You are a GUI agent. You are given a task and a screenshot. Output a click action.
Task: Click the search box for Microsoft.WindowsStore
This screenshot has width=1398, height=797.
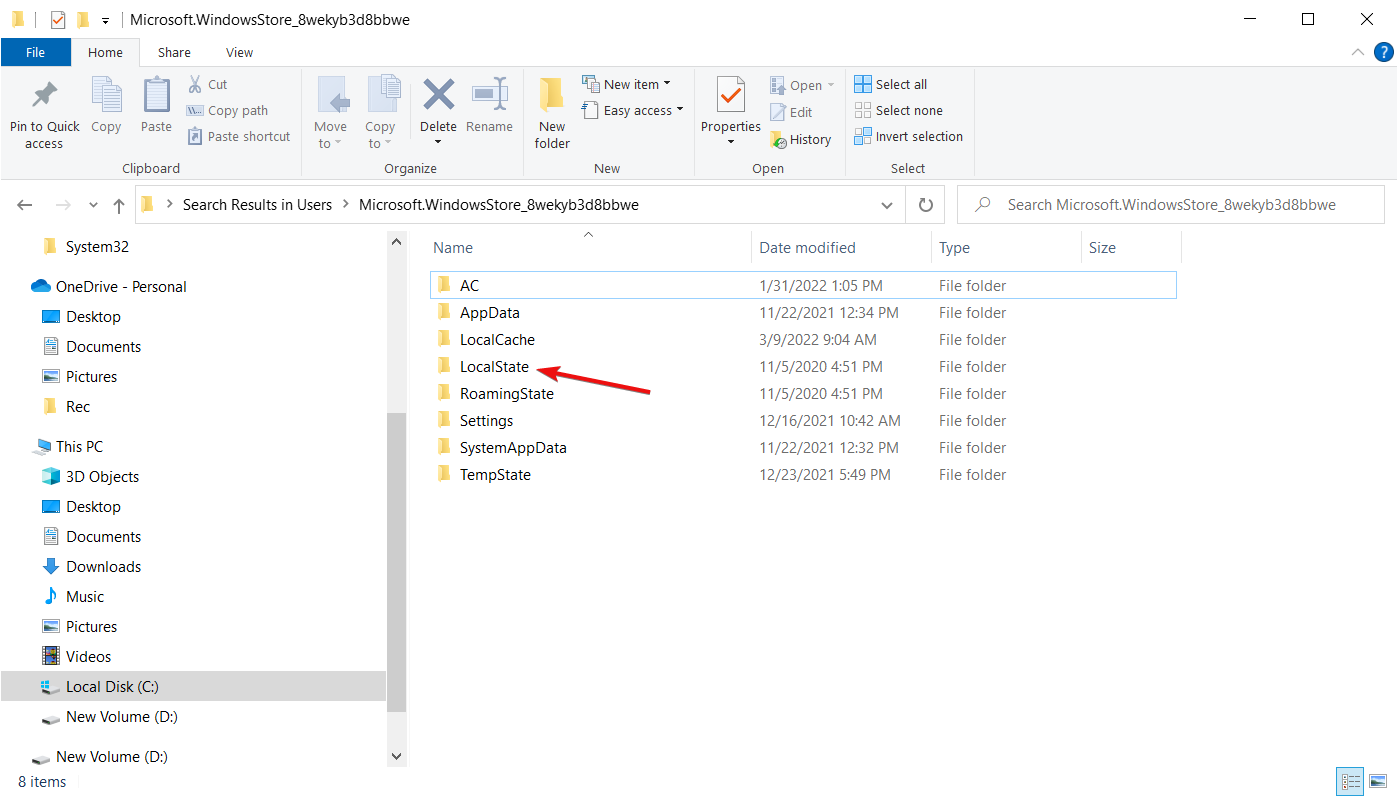coord(1170,204)
